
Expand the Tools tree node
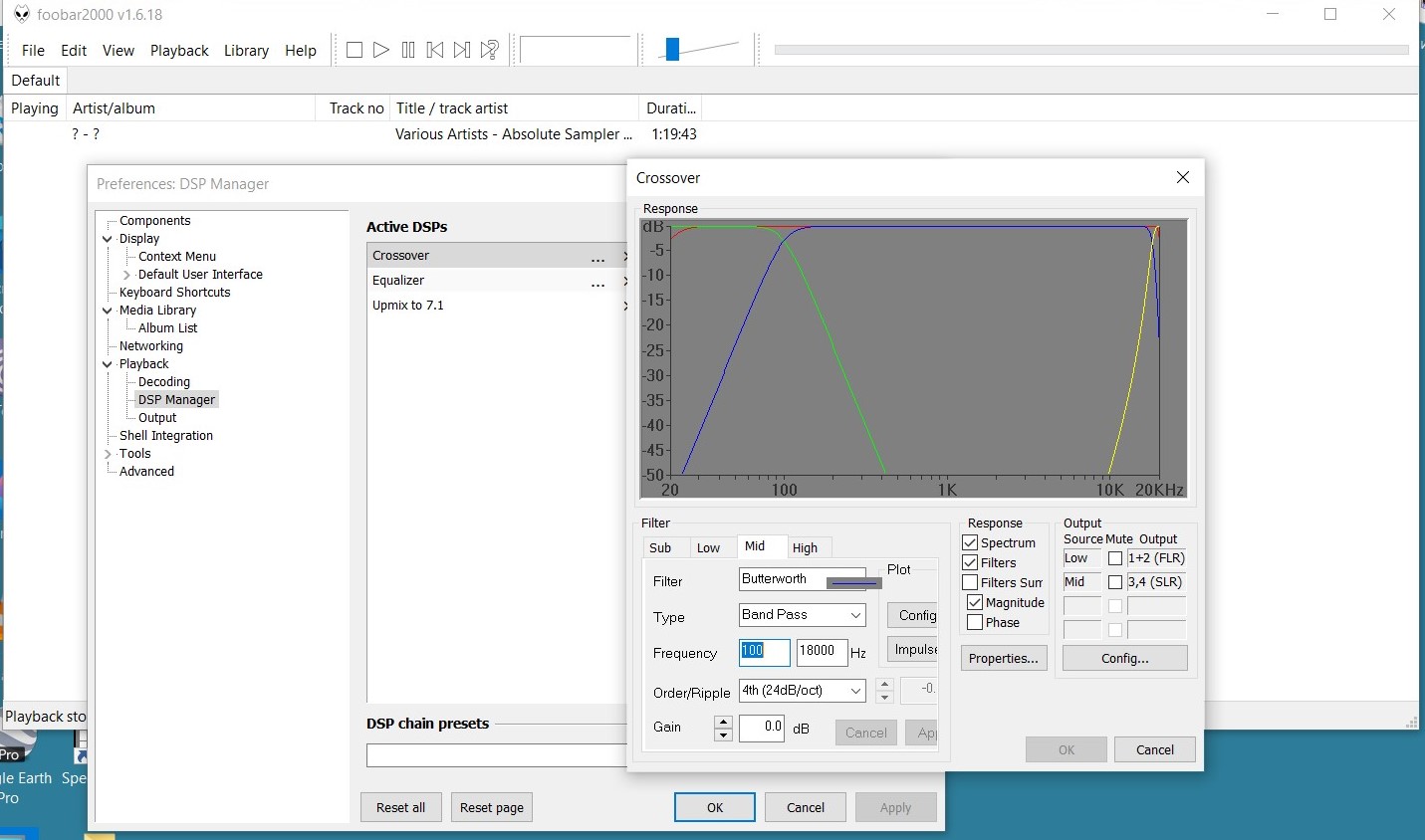pos(108,454)
